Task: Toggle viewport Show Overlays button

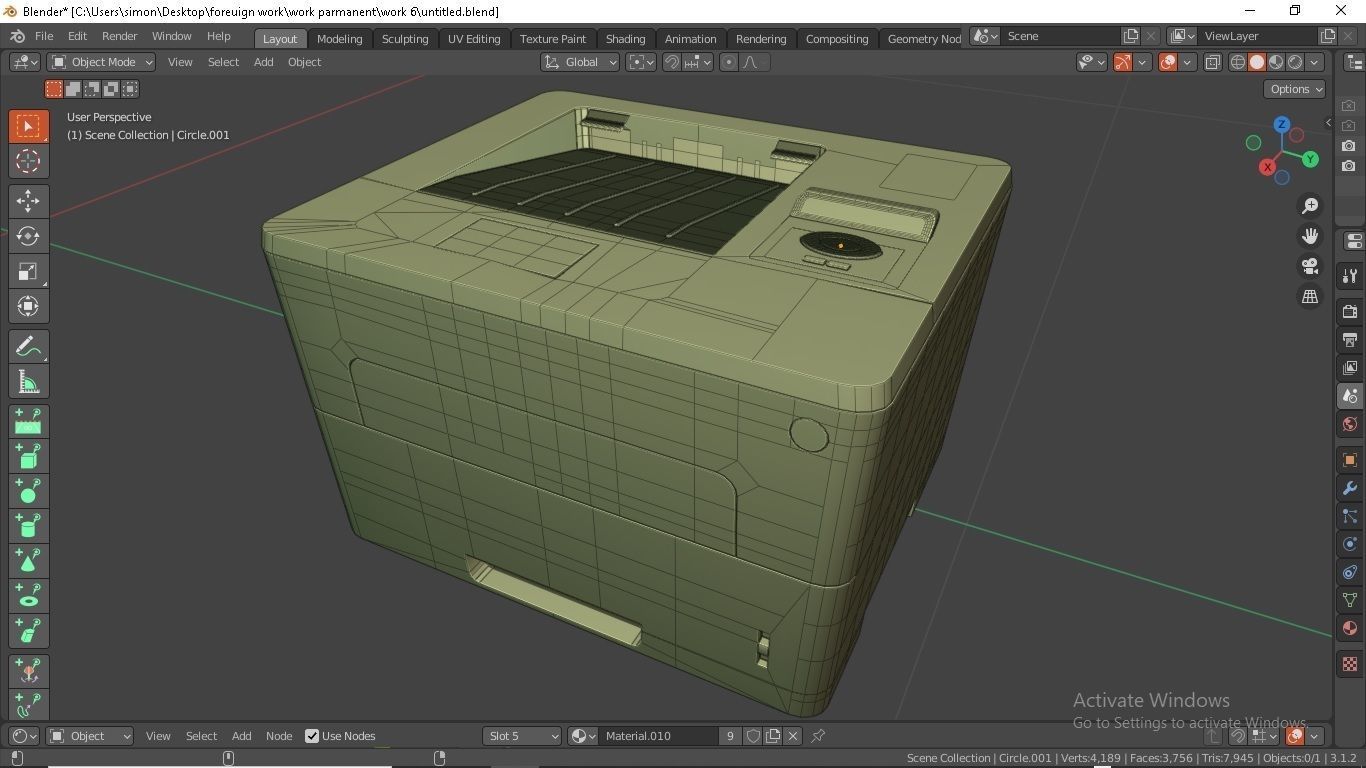Action: (x=1167, y=62)
